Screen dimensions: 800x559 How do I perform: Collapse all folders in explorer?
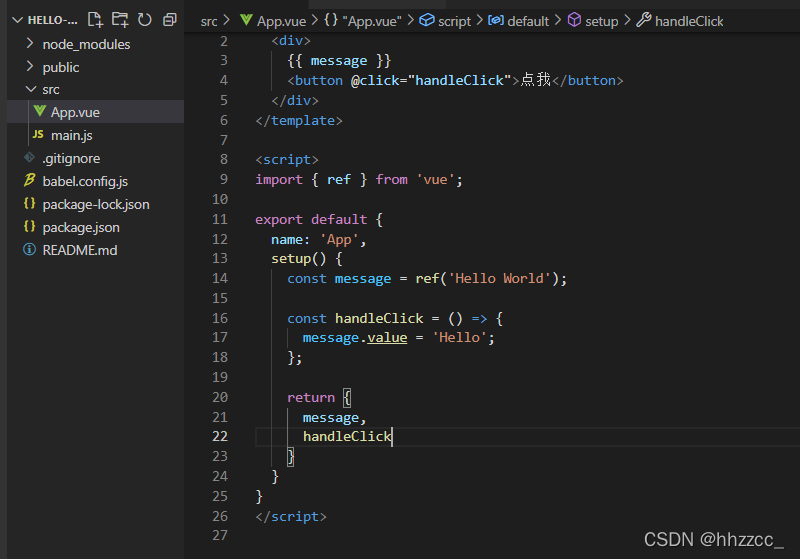point(169,20)
